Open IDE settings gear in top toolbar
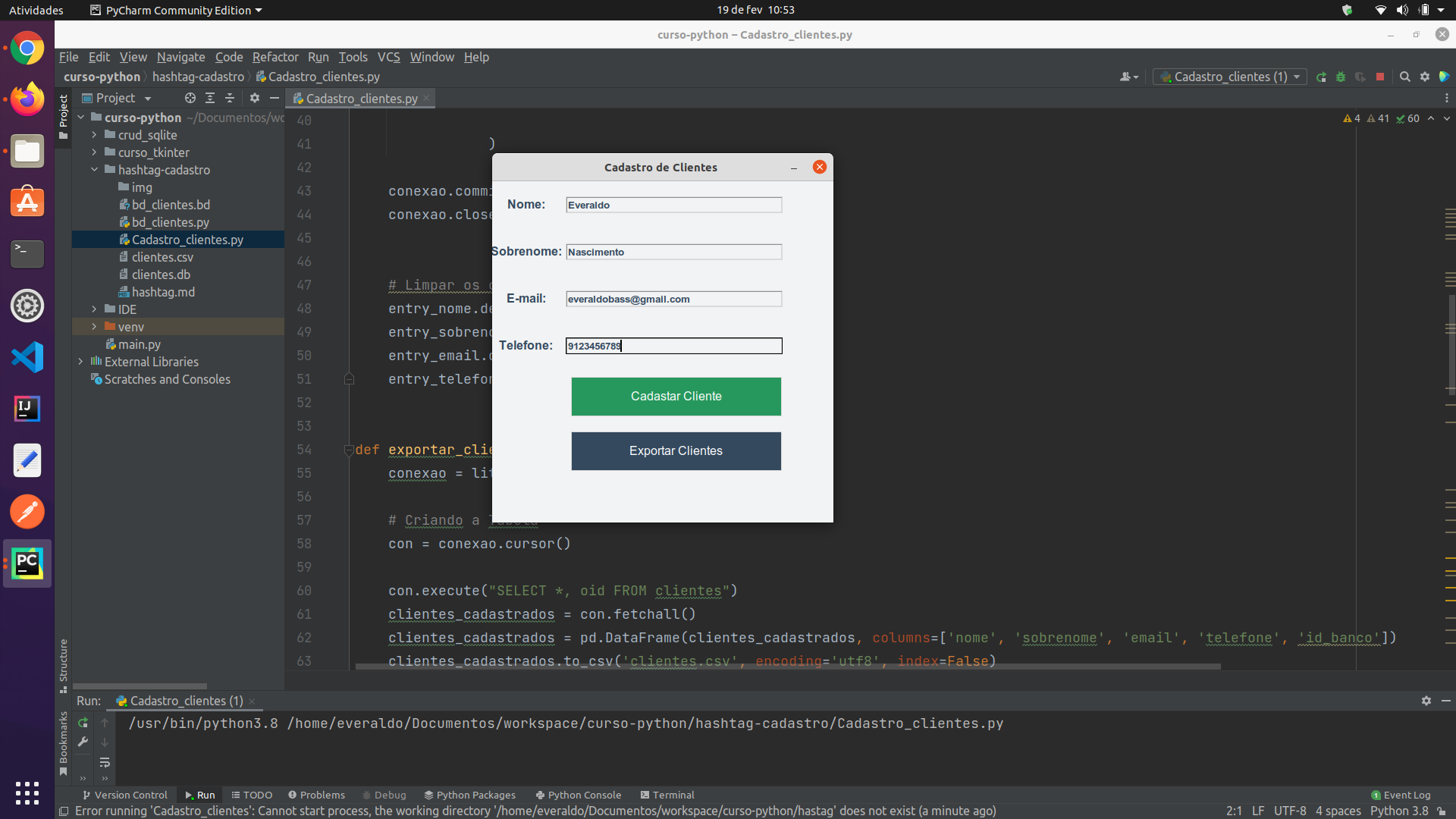The width and height of the screenshot is (1456, 819). point(1425,77)
